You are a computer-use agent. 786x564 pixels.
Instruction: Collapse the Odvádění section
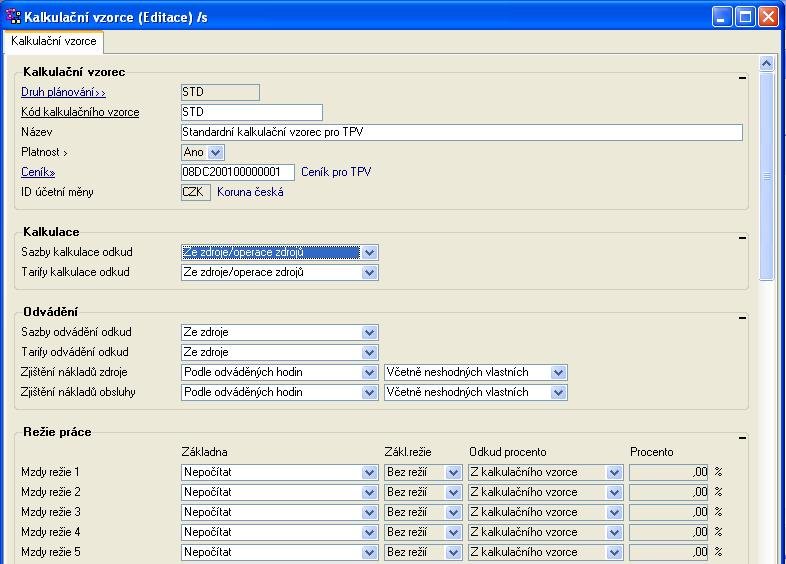point(742,317)
